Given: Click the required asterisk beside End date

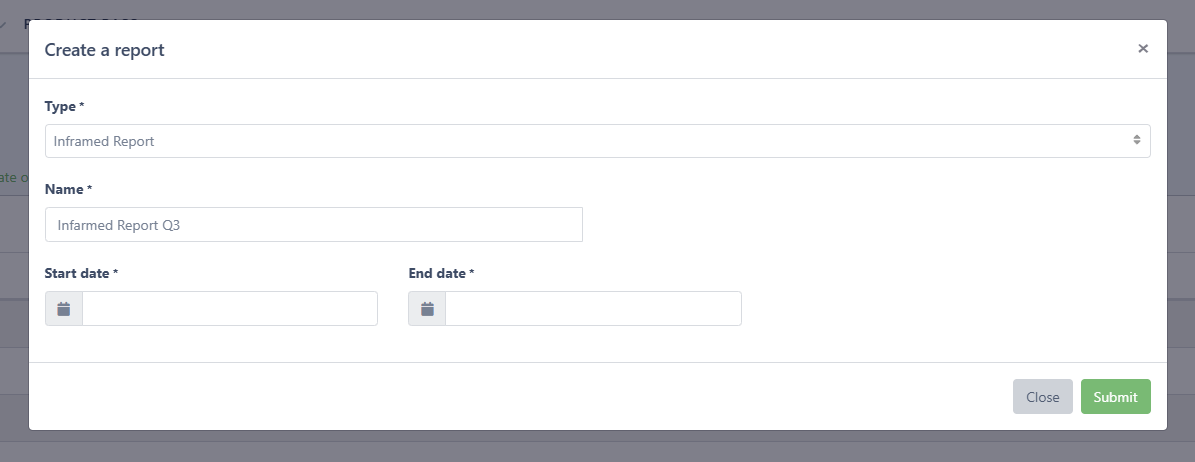Looking at the screenshot, I should [x=472, y=273].
